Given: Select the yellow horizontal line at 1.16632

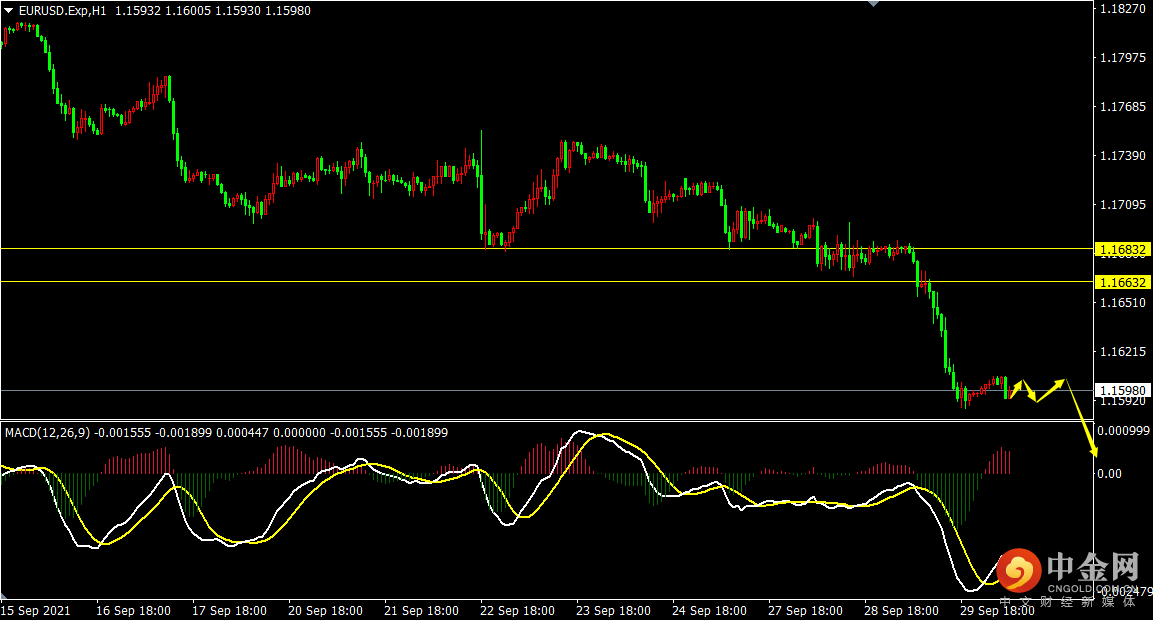Looking at the screenshot, I should (x=547, y=282).
